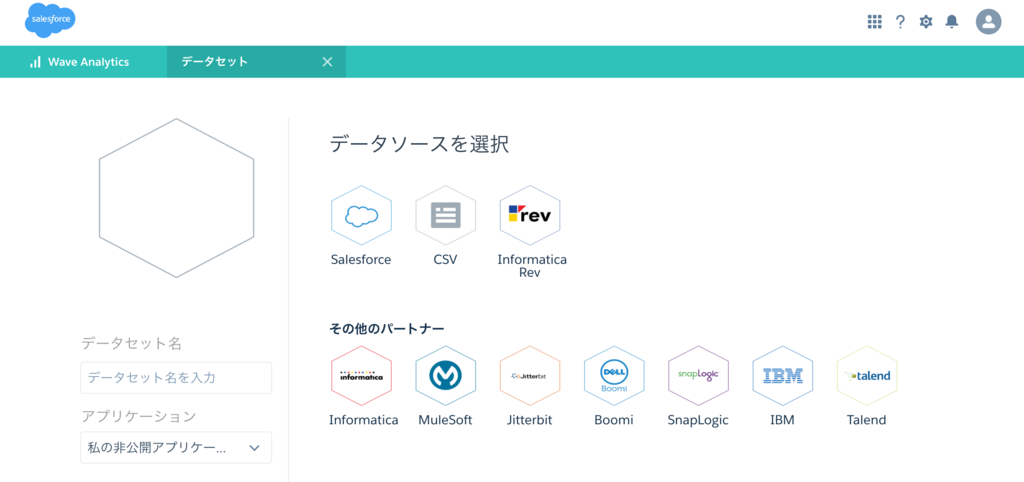Open the notifications bell icon

(952, 22)
